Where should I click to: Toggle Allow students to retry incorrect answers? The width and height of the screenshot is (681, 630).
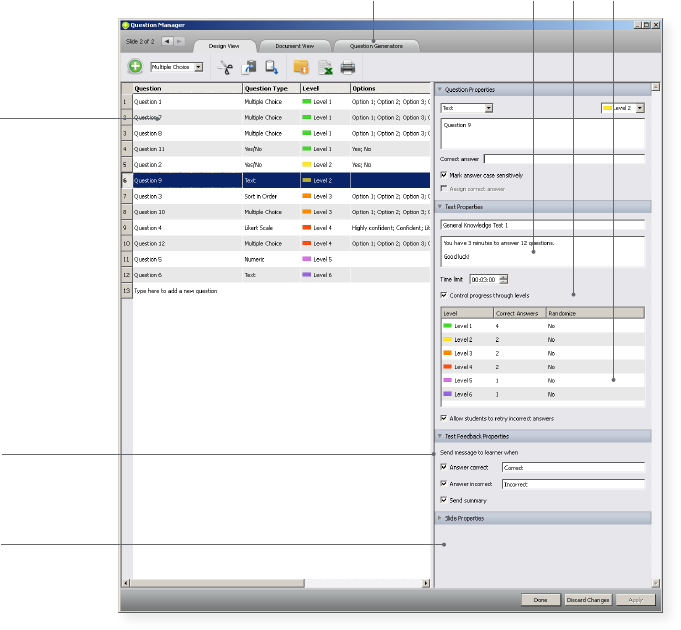(x=443, y=418)
